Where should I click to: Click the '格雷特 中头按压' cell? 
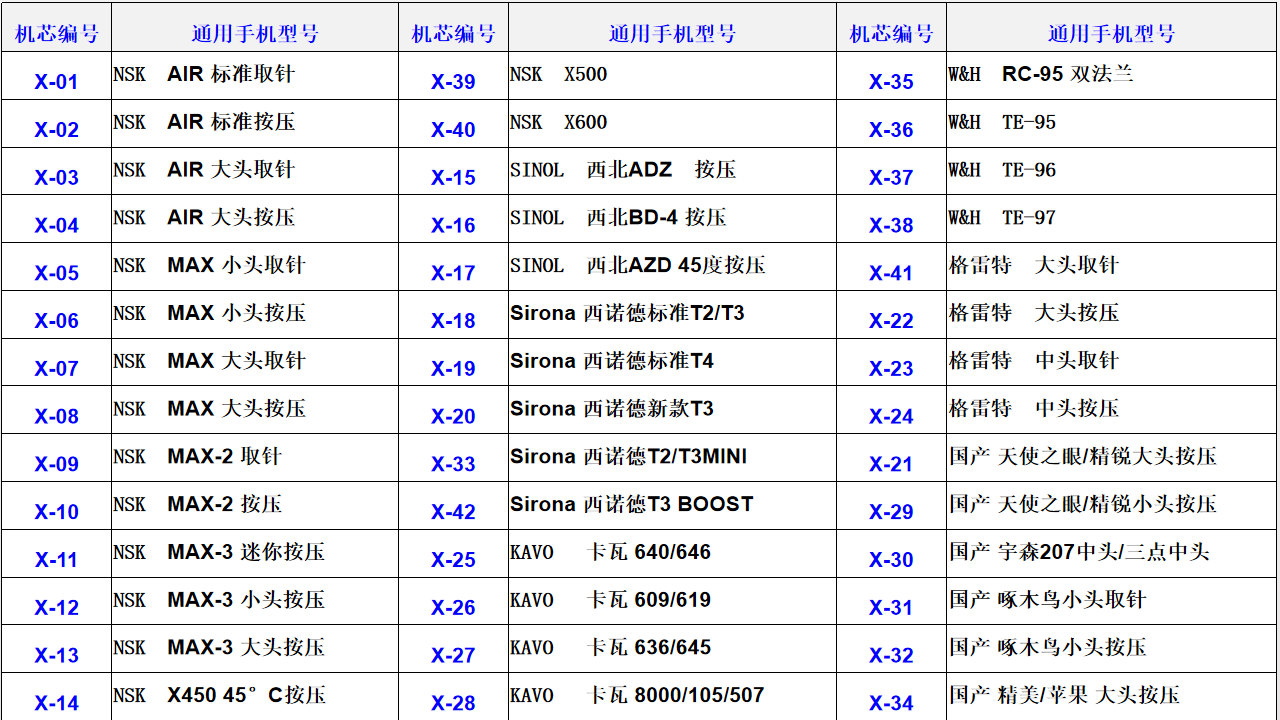click(x=1112, y=410)
